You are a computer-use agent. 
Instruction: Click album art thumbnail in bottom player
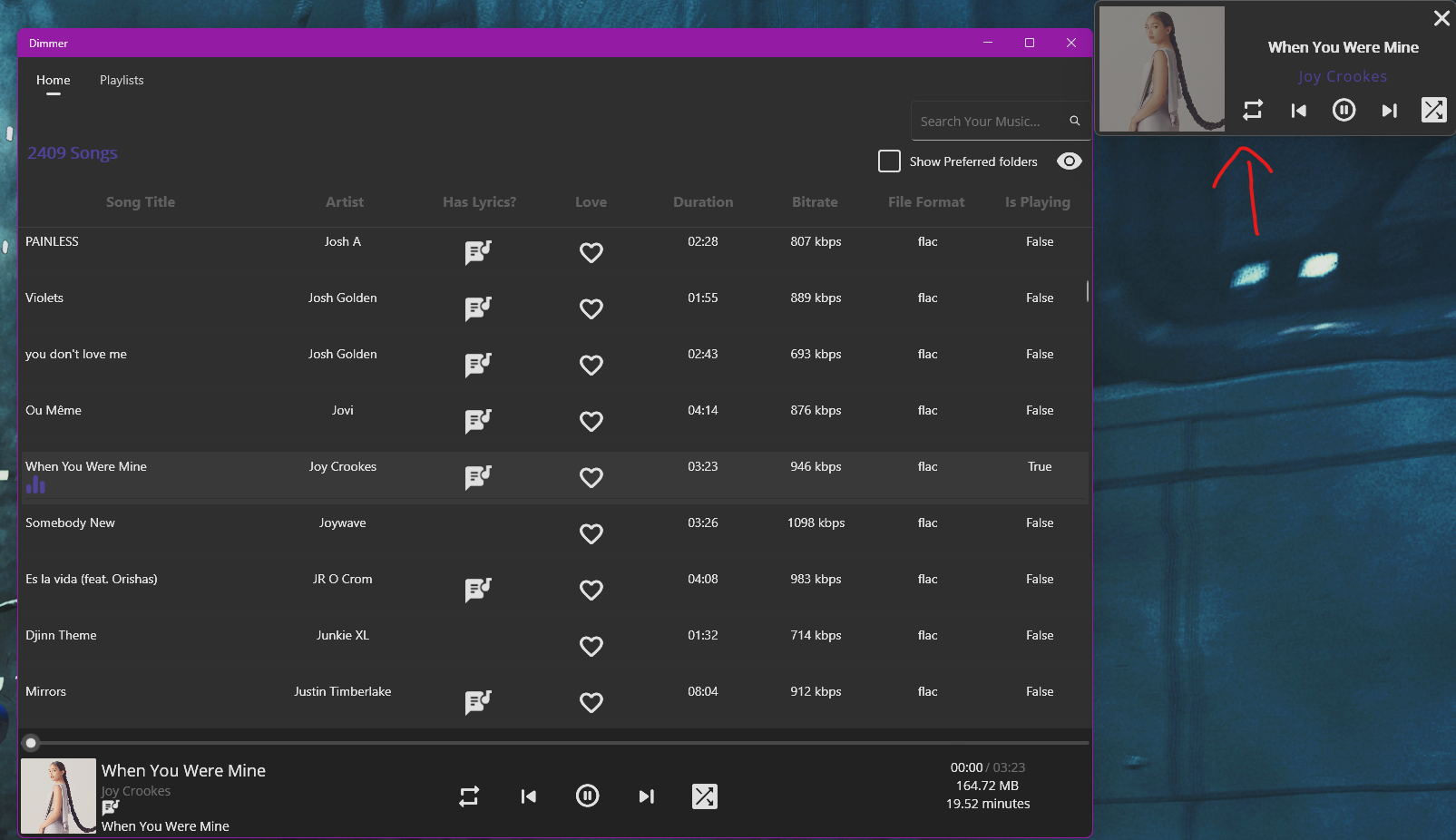(x=58, y=796)
